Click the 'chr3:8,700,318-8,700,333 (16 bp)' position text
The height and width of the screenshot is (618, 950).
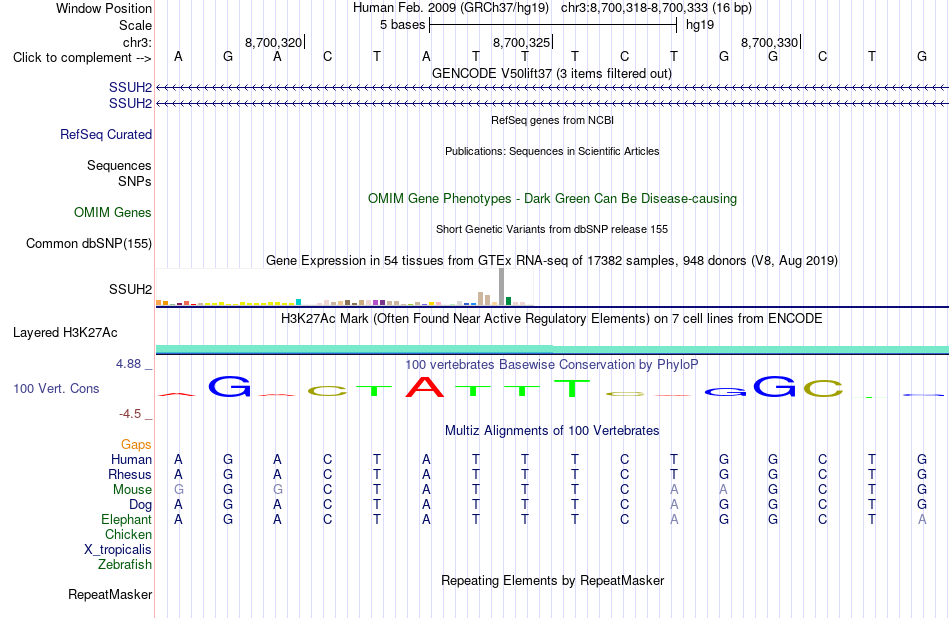[x=656, y=8]
